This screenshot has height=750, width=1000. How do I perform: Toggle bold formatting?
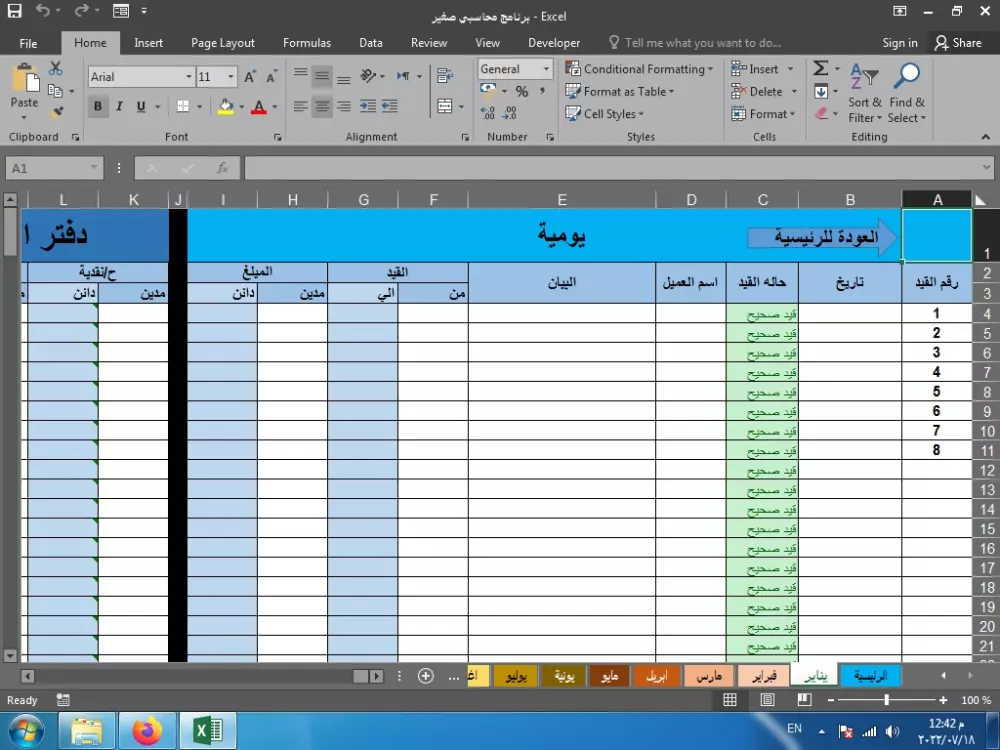[97, 105]
